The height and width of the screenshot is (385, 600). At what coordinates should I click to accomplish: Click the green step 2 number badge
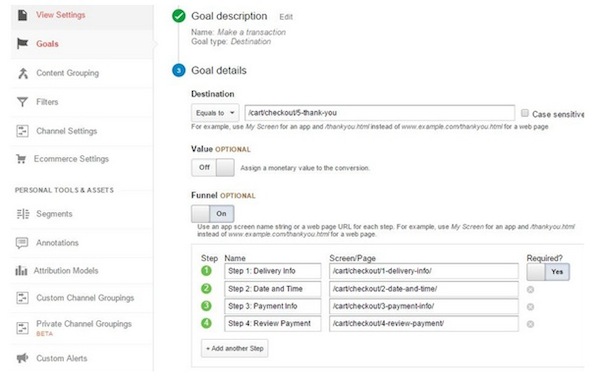click(x=206, y=289)
